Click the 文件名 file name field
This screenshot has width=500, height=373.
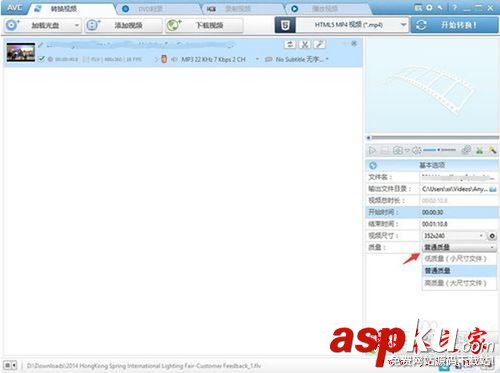459,177
